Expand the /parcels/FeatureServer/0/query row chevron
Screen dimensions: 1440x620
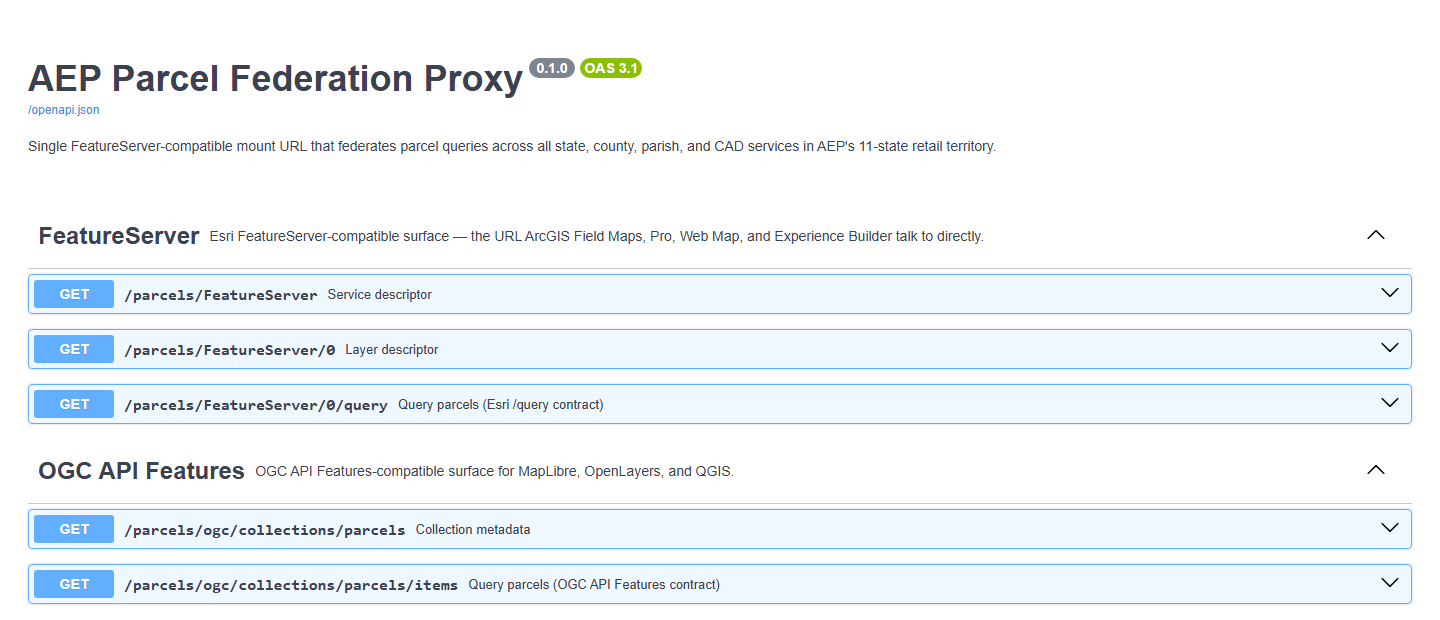[x=1389, y=403]
